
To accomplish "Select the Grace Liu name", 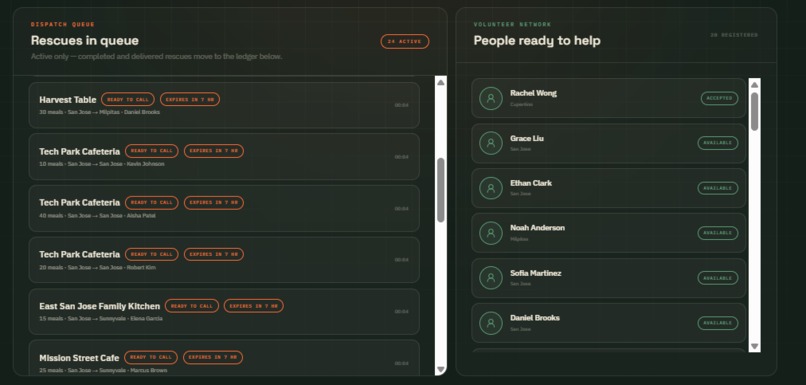I will click(x=527, y=138).
